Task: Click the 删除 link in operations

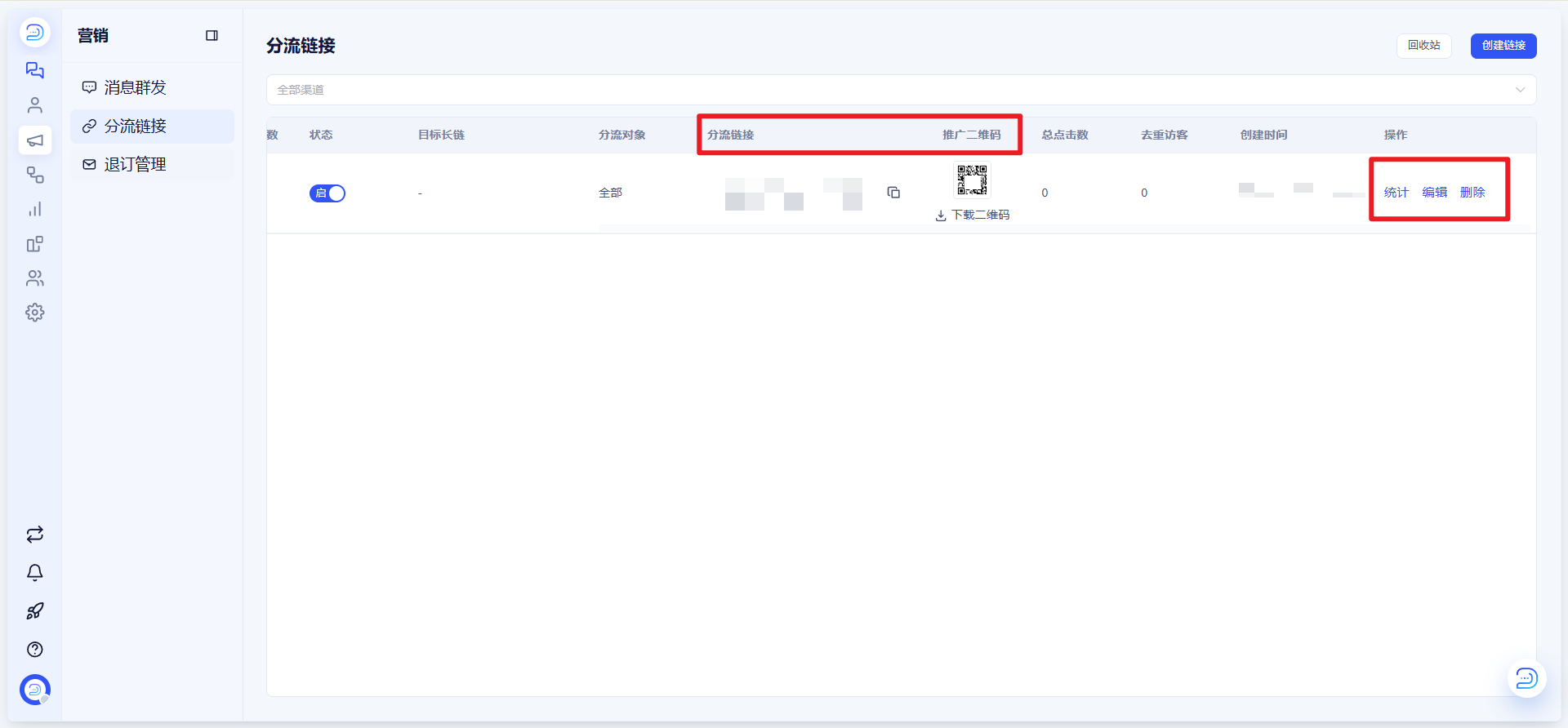Action: (x=1472, y=193)
